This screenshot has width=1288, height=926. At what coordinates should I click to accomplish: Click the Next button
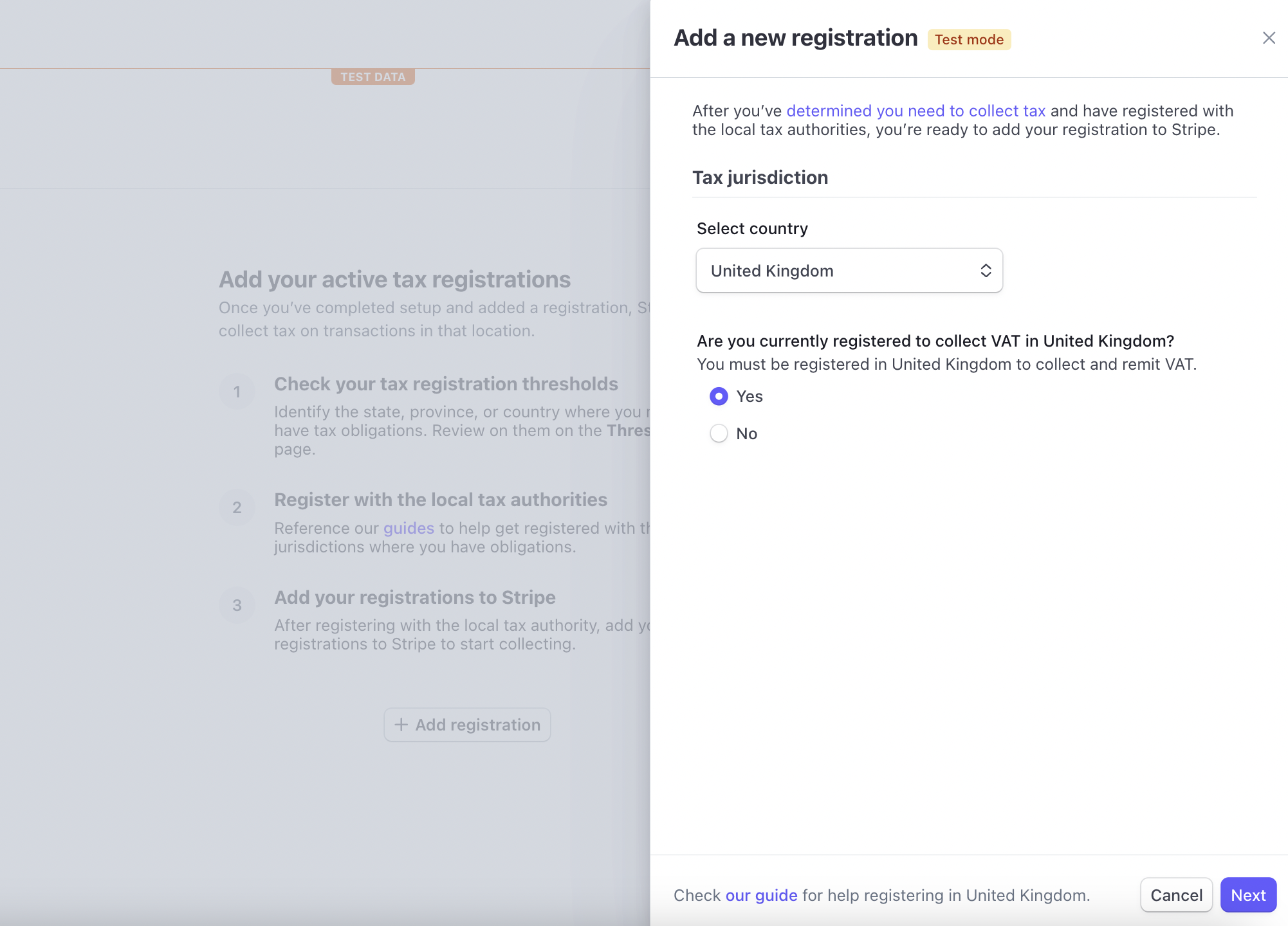click(1247, 894)
